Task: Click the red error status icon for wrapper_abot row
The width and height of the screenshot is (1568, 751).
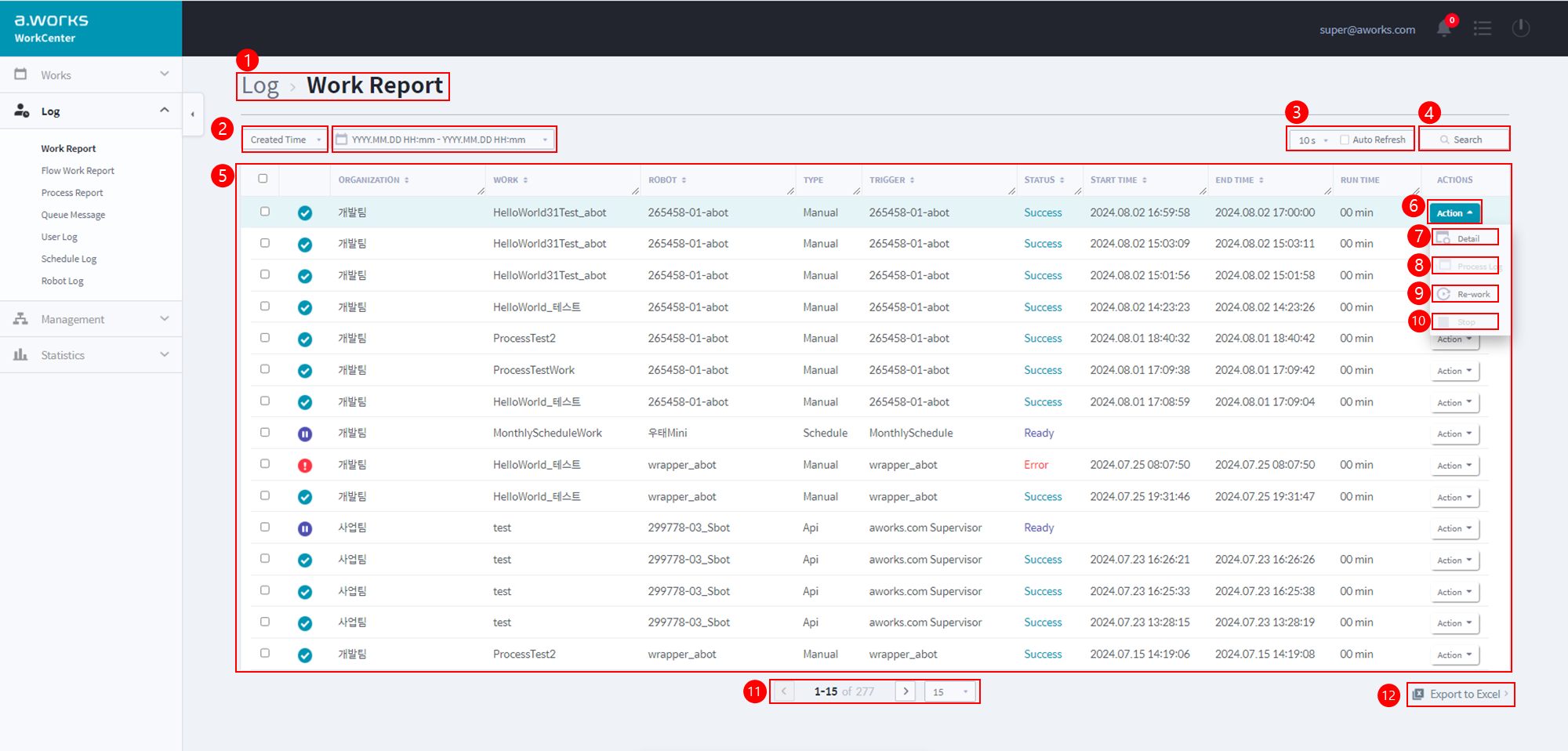Action: coord(305,466)
